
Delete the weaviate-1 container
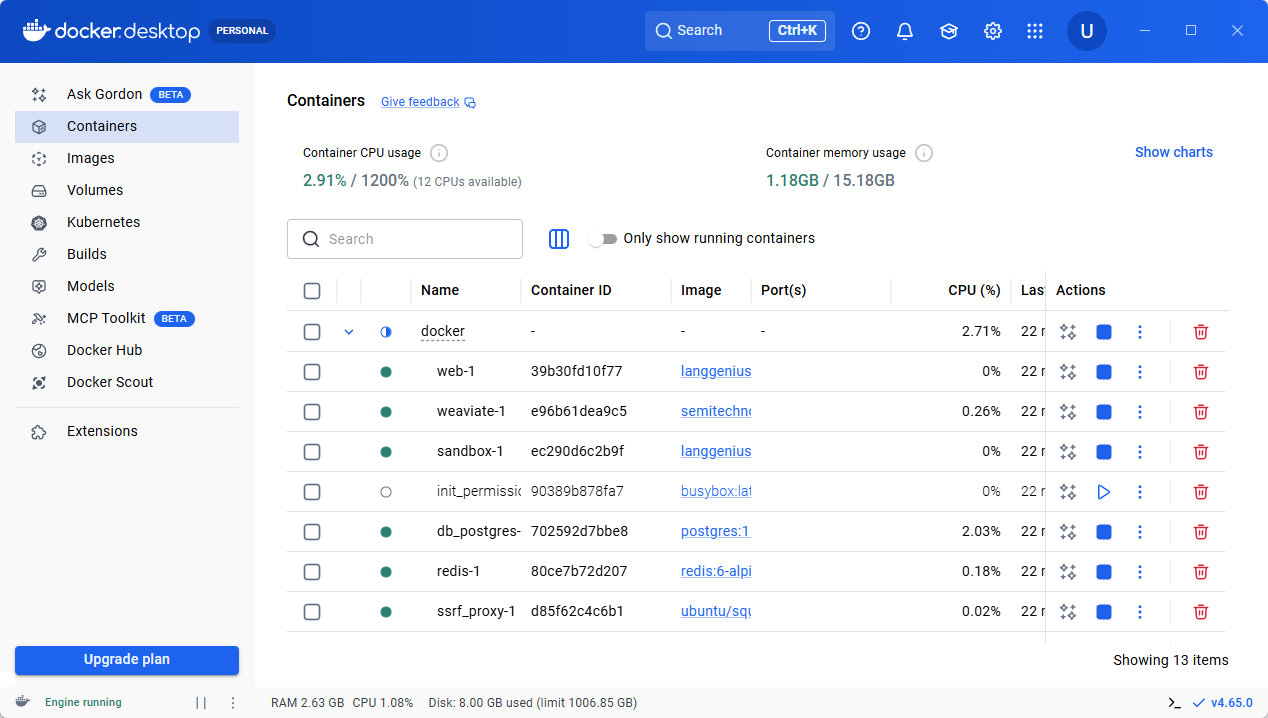point(1201,412)
